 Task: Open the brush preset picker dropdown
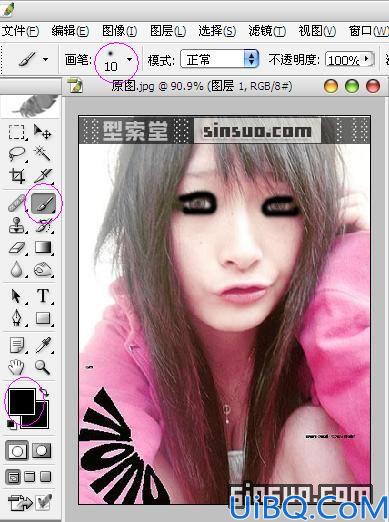coord(129,60)
